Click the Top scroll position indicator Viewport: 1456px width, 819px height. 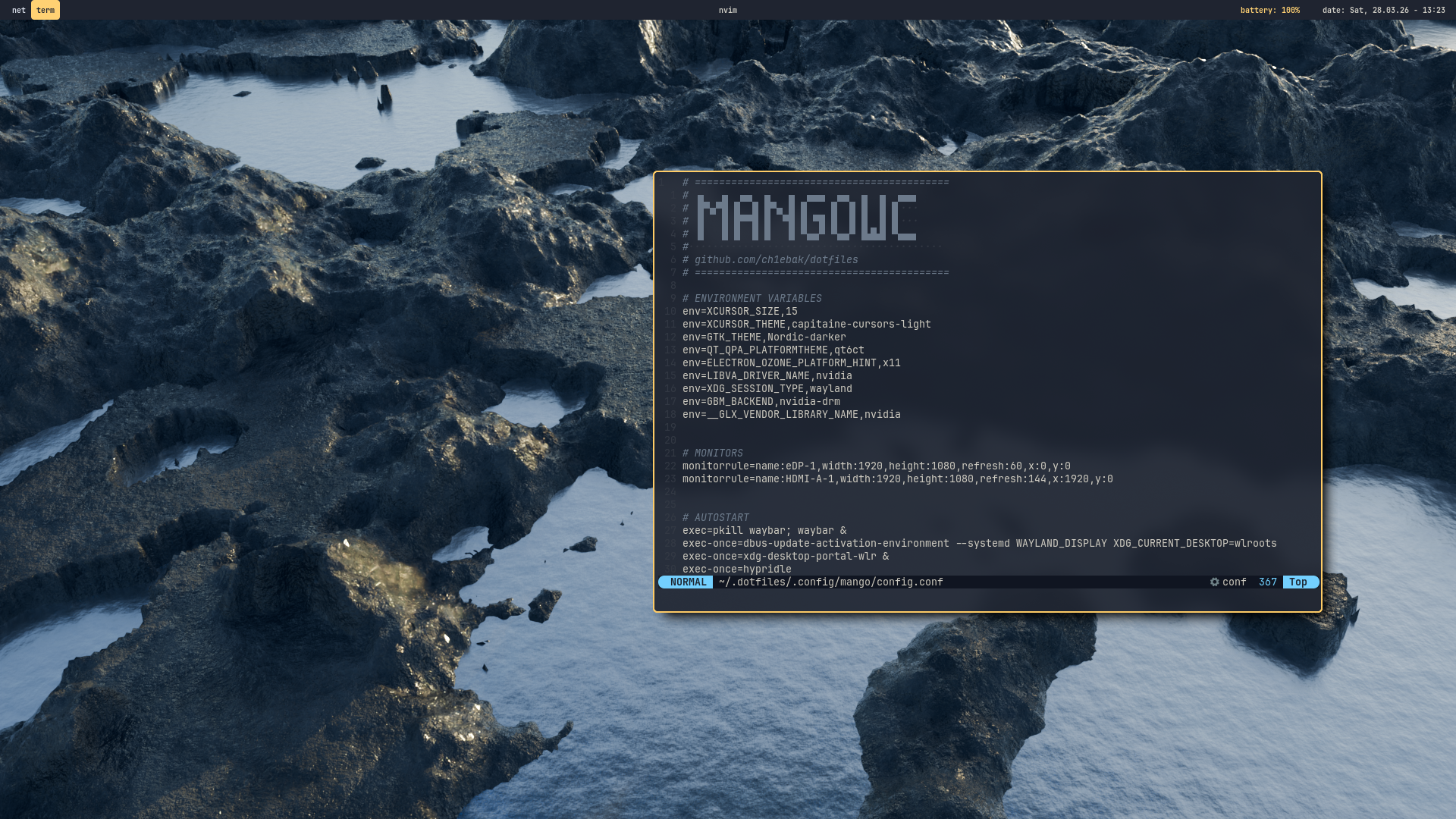1298,582
